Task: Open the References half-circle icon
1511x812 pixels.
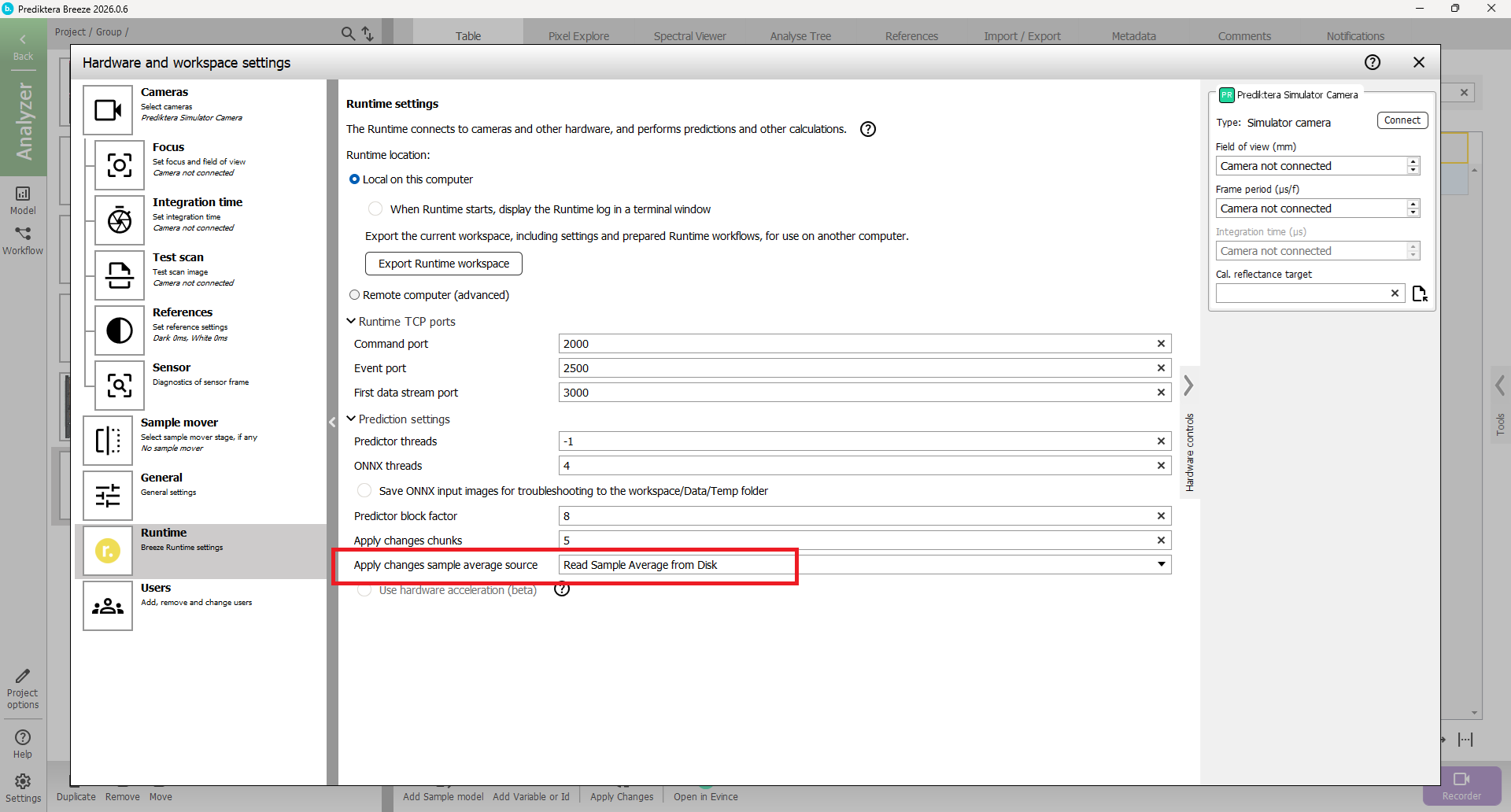Action: click(x=120, y=330)
